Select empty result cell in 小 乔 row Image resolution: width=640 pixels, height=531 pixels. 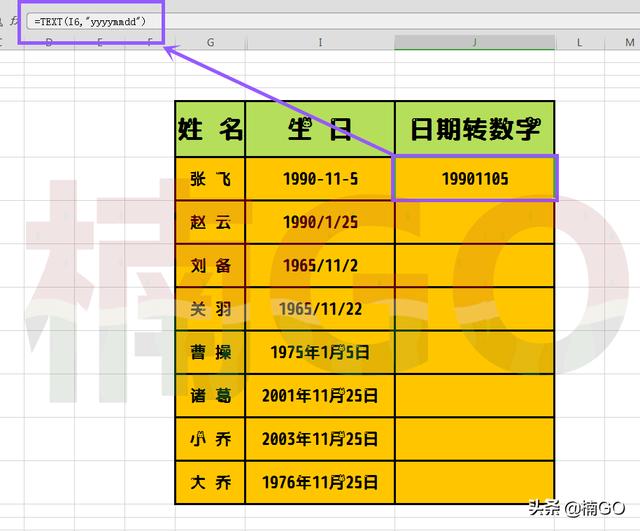pyautogui.click(x=474, y=439)
